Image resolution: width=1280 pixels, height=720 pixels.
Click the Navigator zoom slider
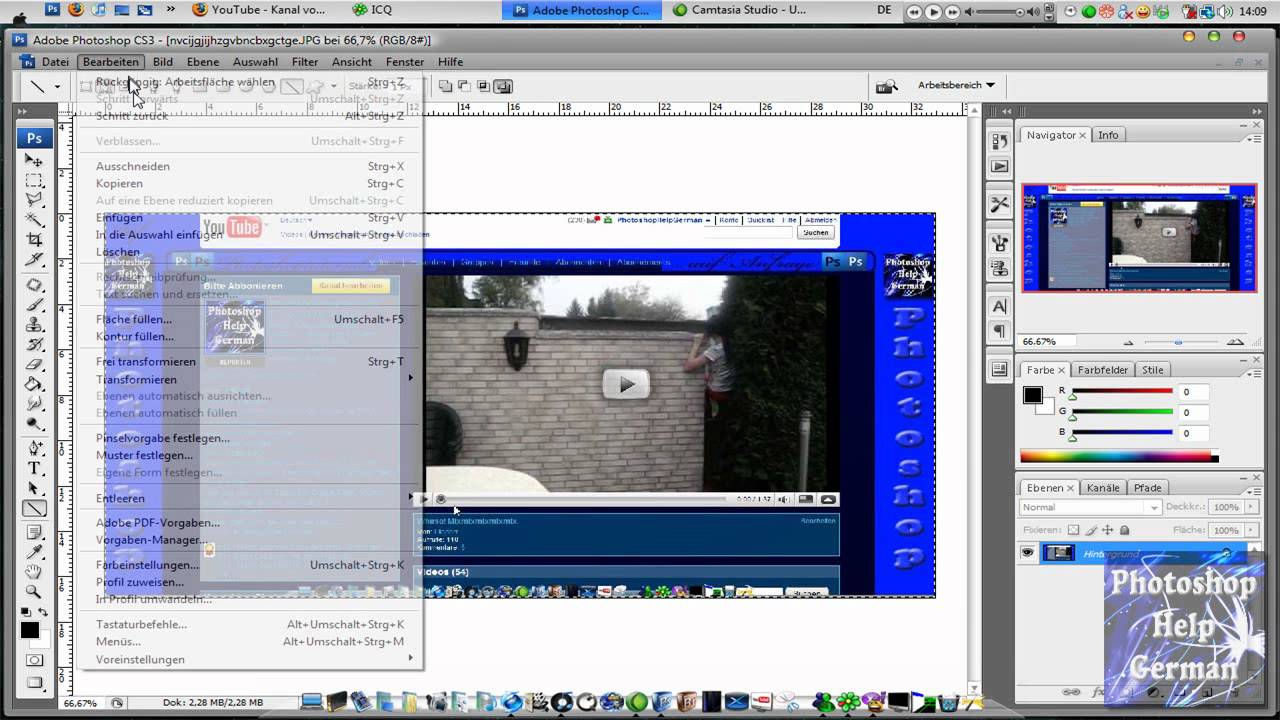[1178, 342]
